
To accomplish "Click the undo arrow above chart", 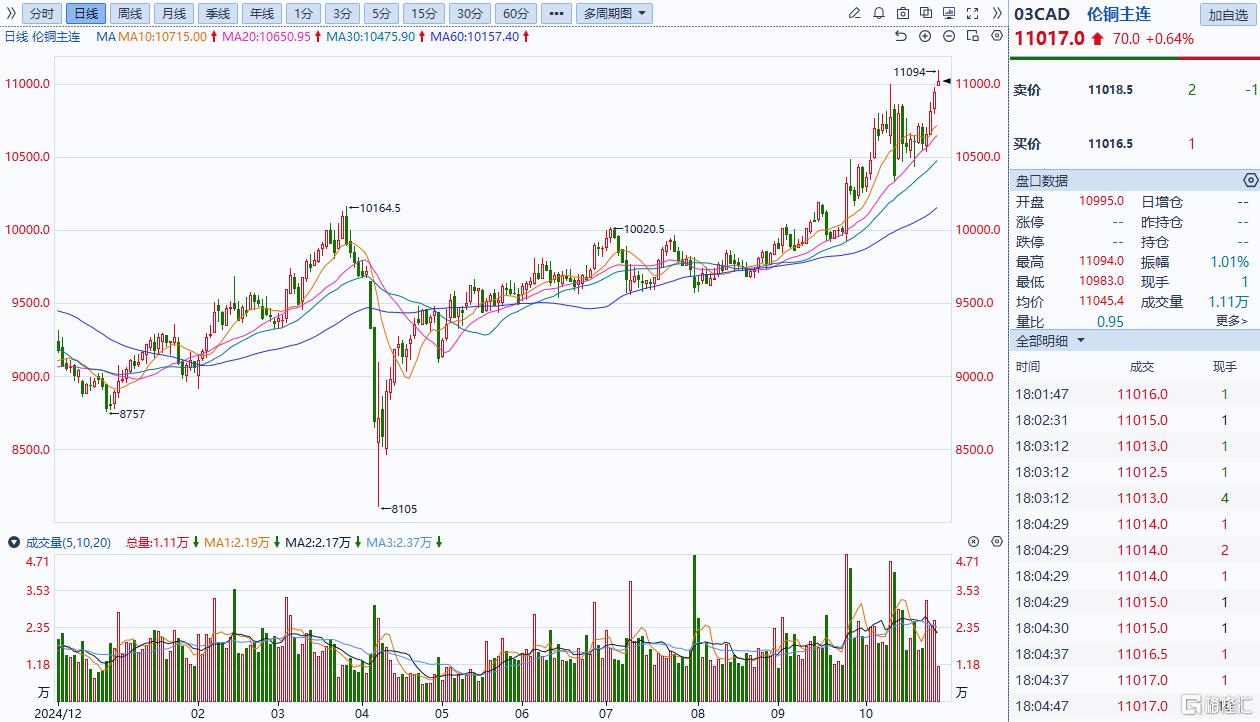I will tap(900, 36).
